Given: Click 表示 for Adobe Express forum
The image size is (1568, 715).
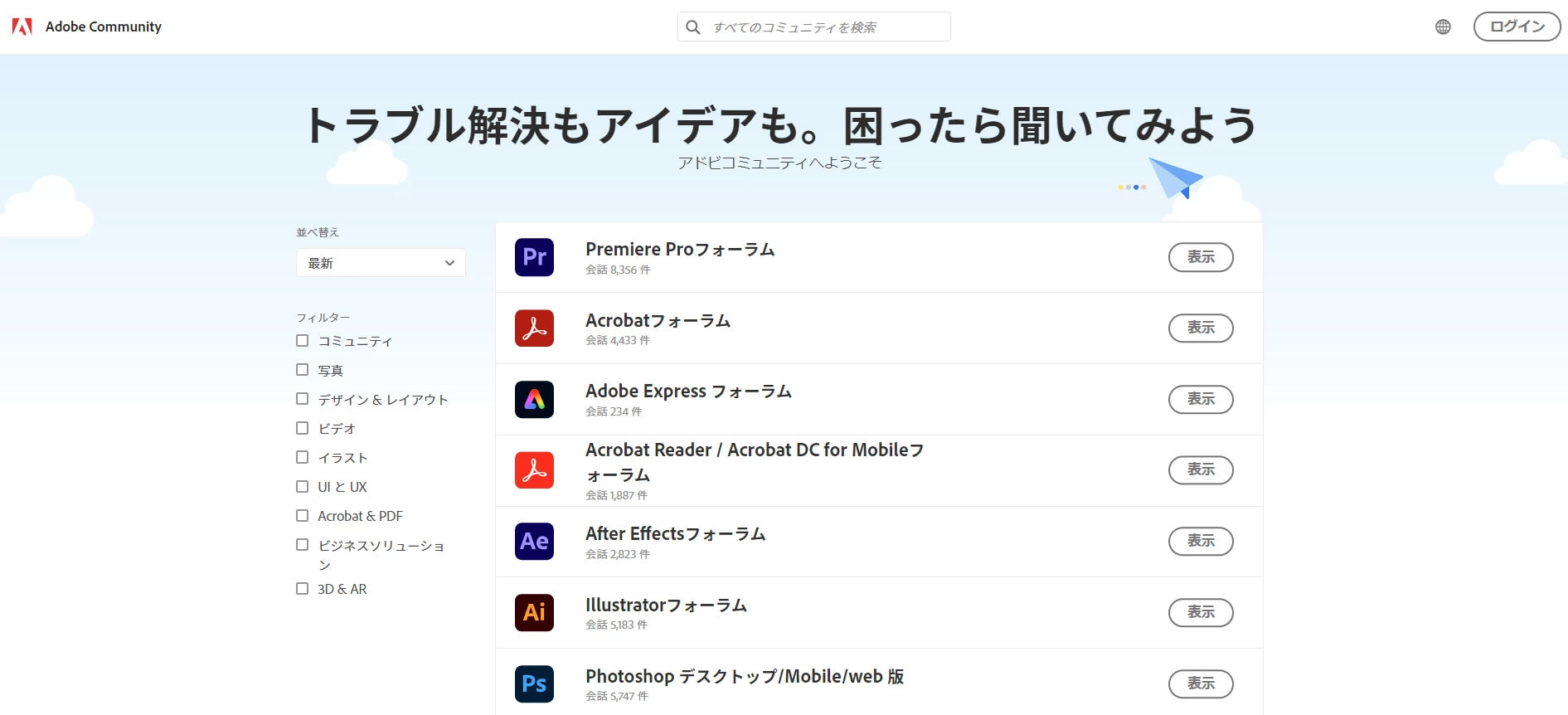Looking at the screenshot, I should pyautogui.click(x=1201, y=399).
